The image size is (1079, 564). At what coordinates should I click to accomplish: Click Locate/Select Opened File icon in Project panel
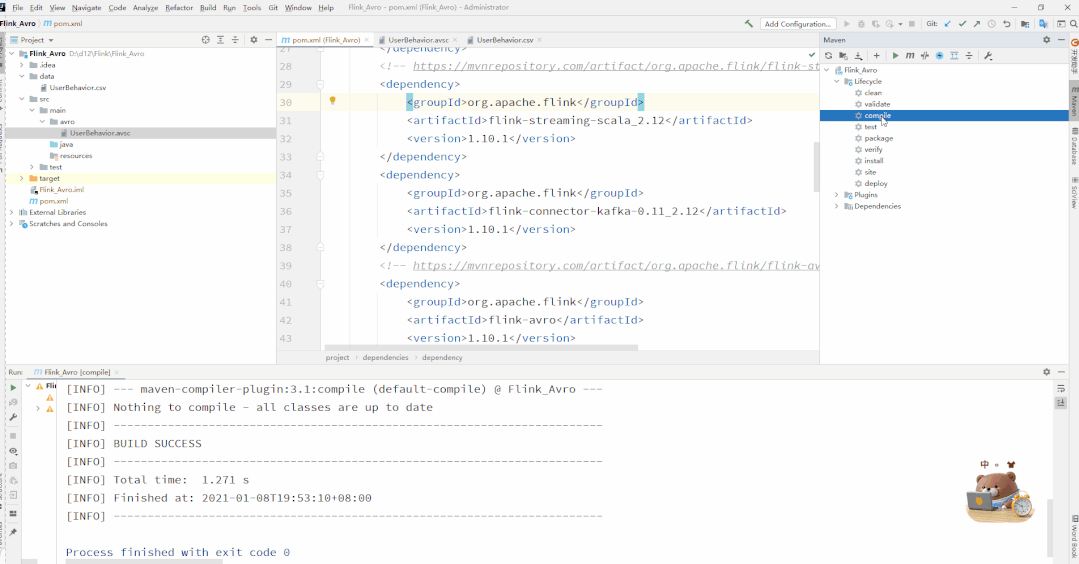[x=205, y=40]
